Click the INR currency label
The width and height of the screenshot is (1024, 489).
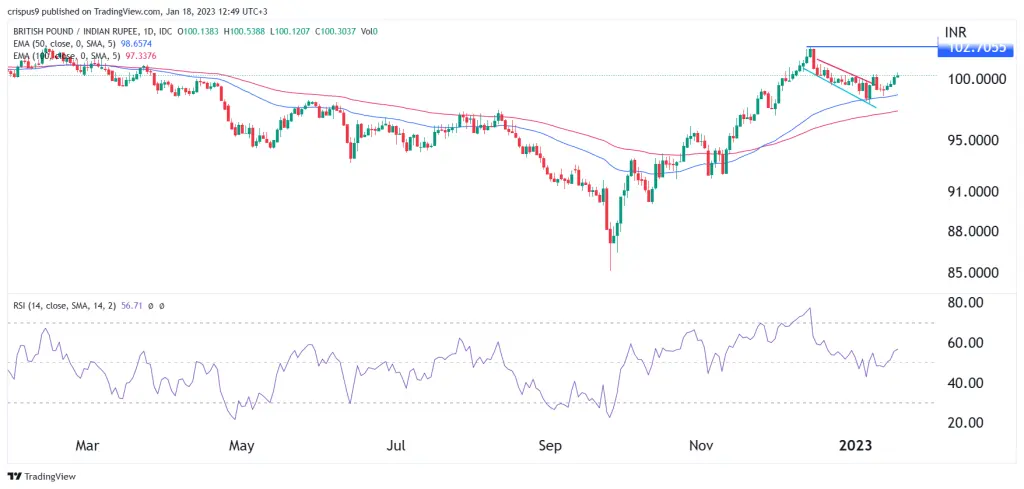pyautogui.click(x=955, y=32)
